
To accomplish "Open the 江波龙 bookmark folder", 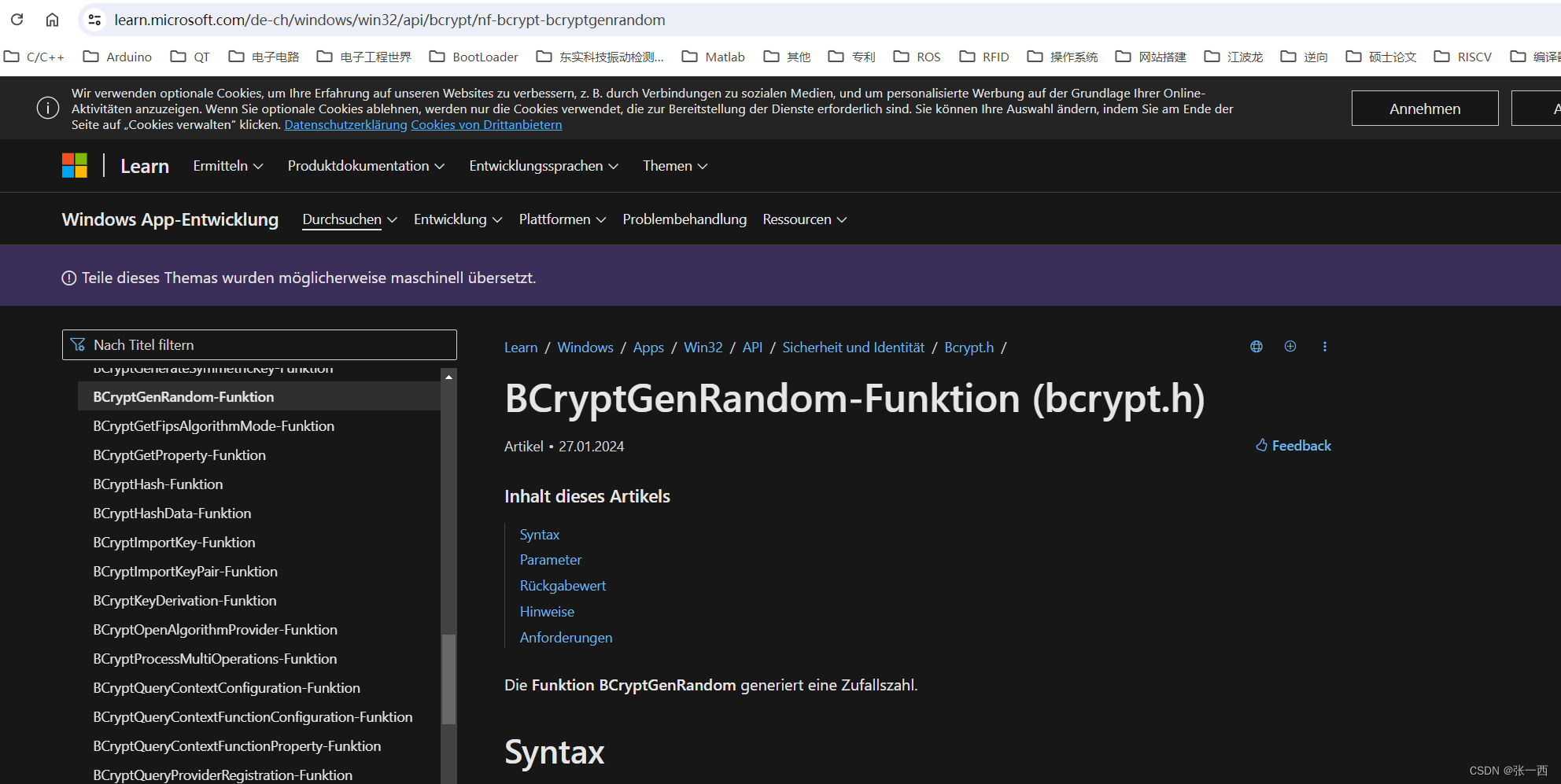I will click(1234, 57).
